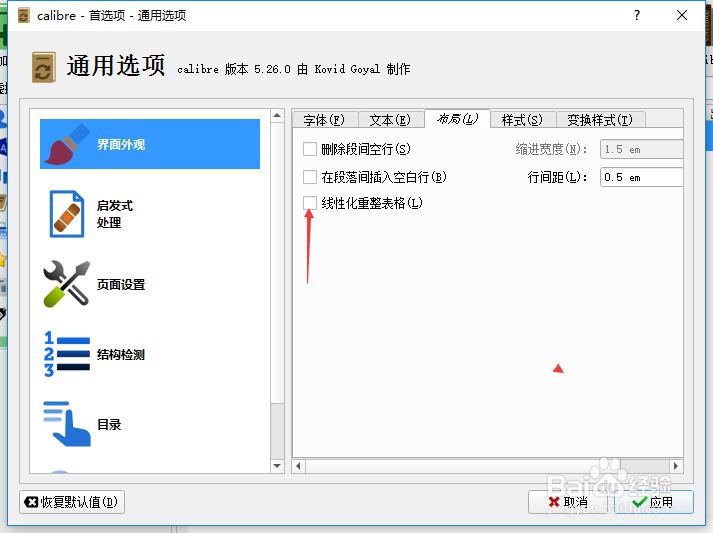Tick the 线性化重整表格(L) checkbox
The width and height of the screenshot is (713, 533).
coord(310,203)
